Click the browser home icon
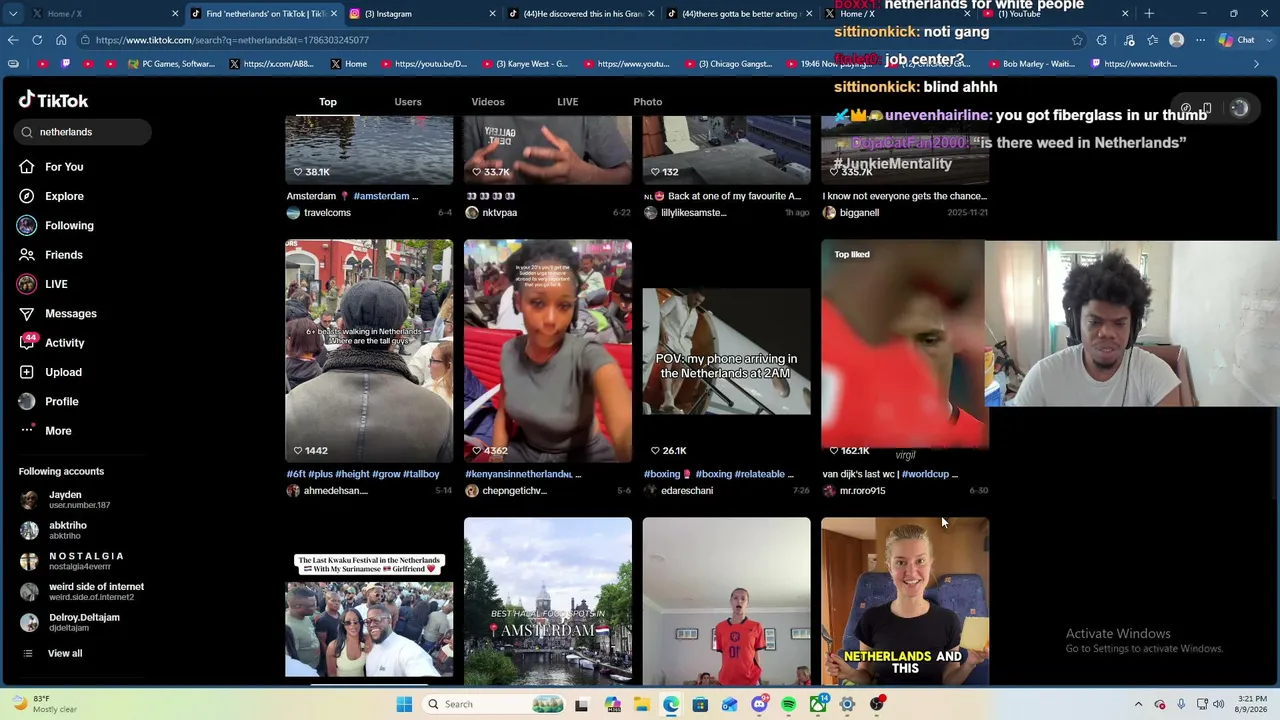The width and height of the screenshot is (1280, 720). coord(61,40)
